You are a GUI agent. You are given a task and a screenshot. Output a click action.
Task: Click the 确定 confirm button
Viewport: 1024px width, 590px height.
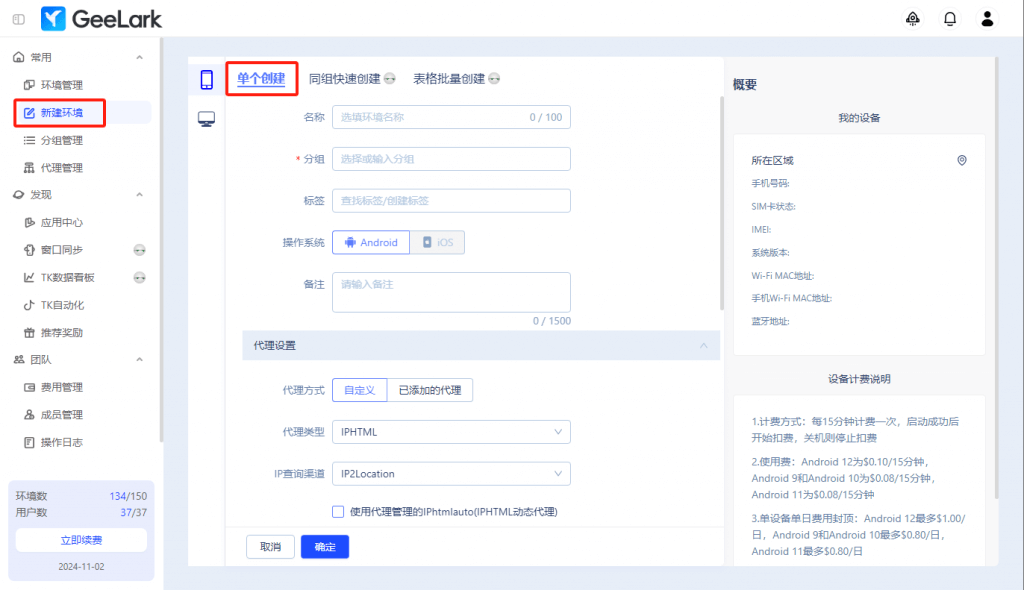325,546
